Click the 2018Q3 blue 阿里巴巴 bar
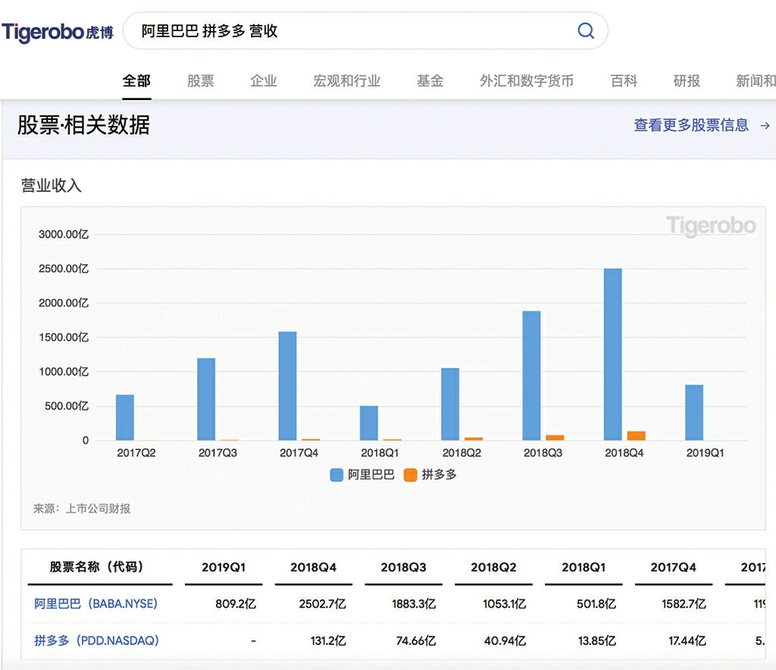This screenshot has height=670, width=776. point(532,376)
